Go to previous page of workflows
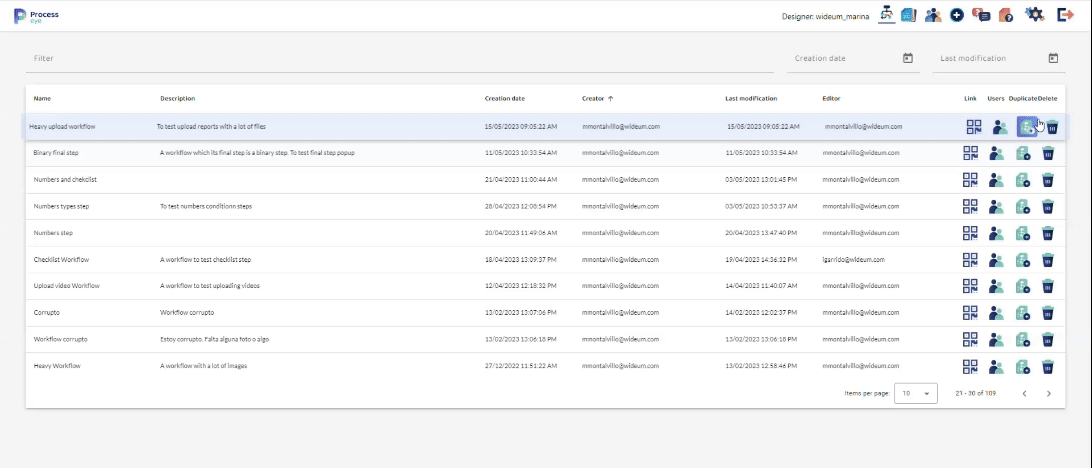1092x468 pixels. click(x=1023, y=393)
